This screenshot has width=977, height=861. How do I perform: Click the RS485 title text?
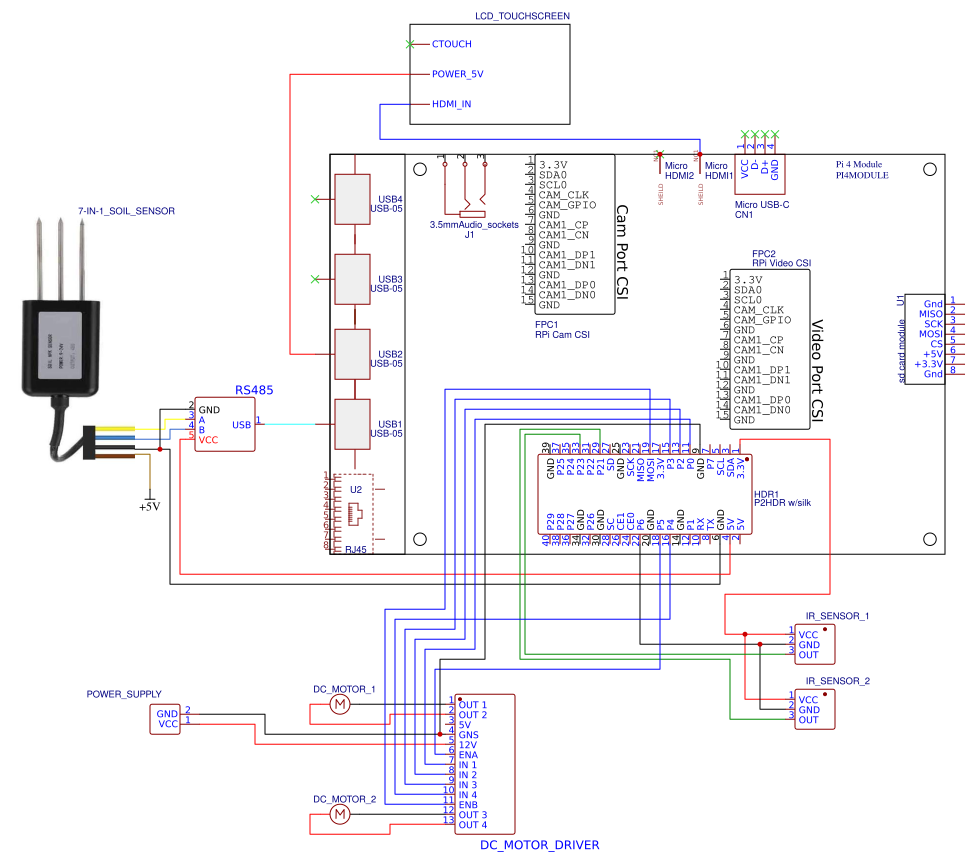click(254, 390)
